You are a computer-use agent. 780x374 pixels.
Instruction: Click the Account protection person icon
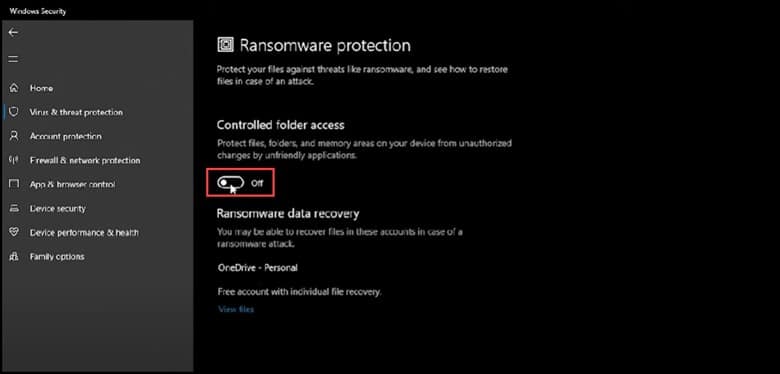click(x=14, y=136)
